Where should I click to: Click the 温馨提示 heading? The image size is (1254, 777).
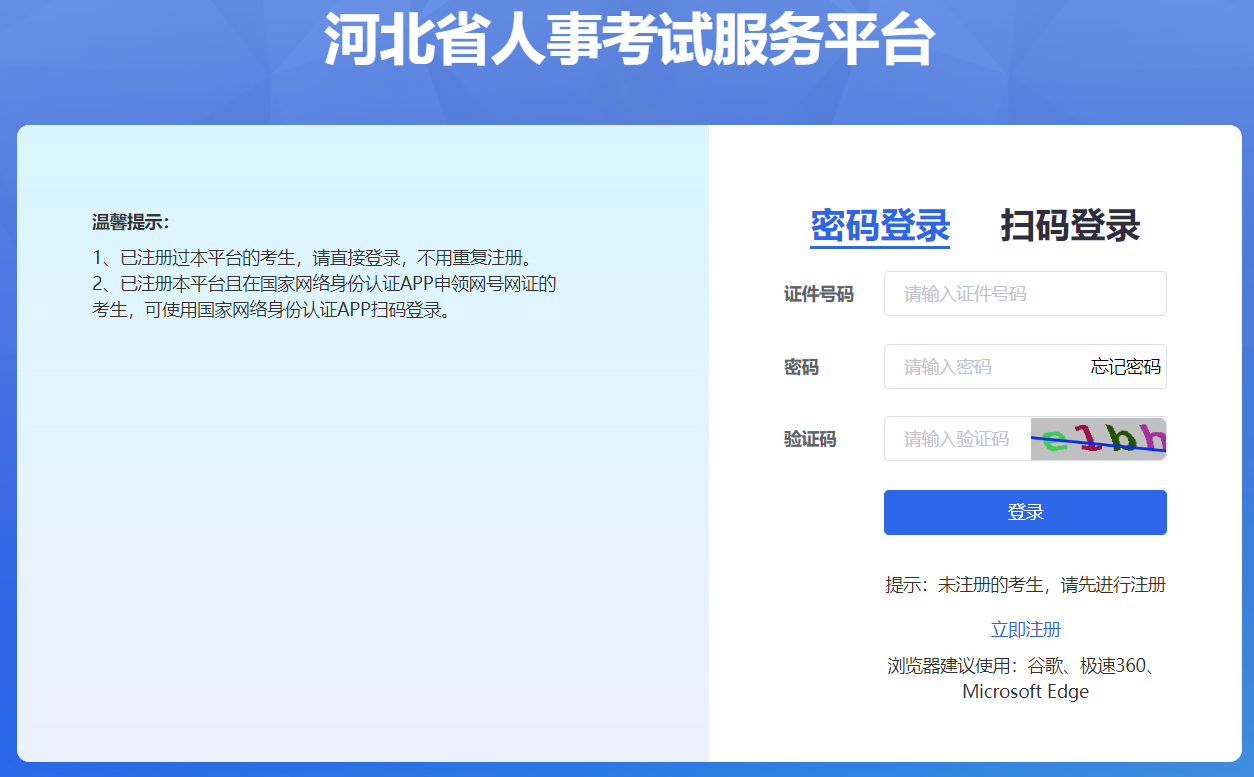coord(131,222)
